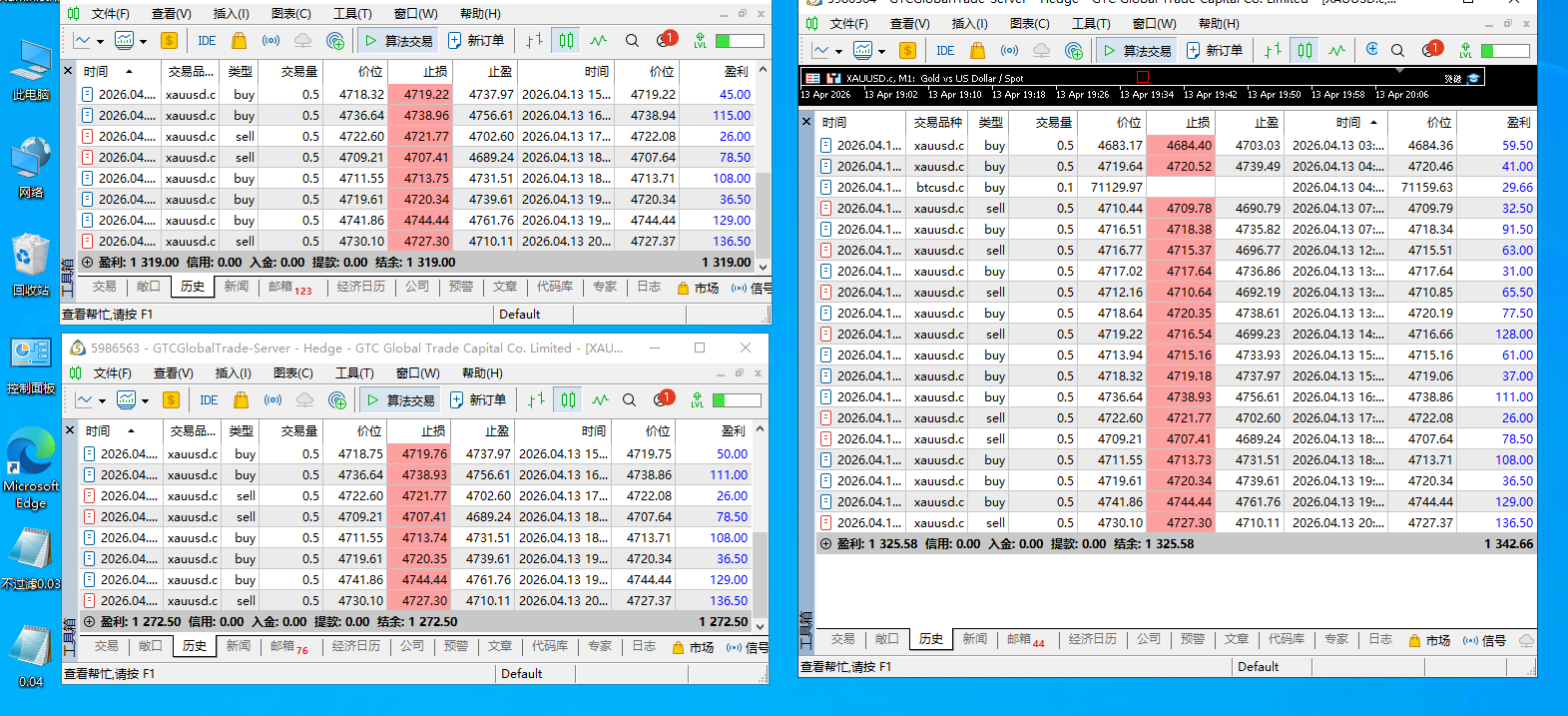
Task: Open the 回收站 recycle bin desktop icon
Action: point(31,266)
